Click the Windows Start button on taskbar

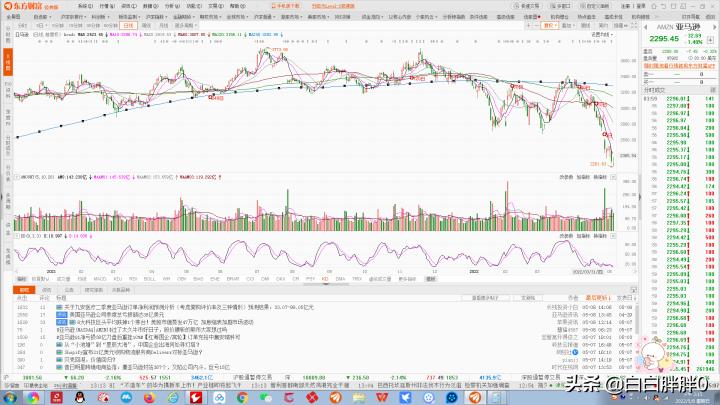(x=8, y=397)
